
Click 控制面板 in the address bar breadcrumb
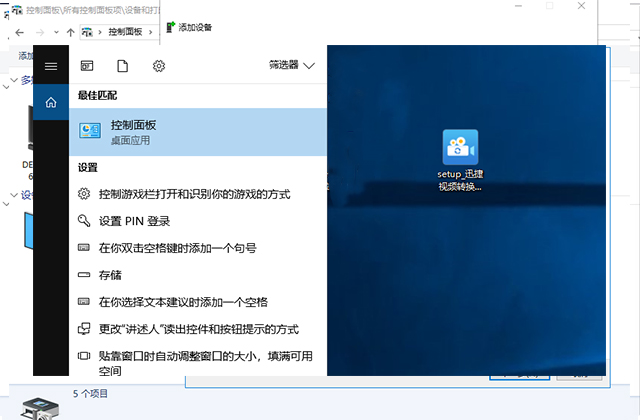coord(125,32)
